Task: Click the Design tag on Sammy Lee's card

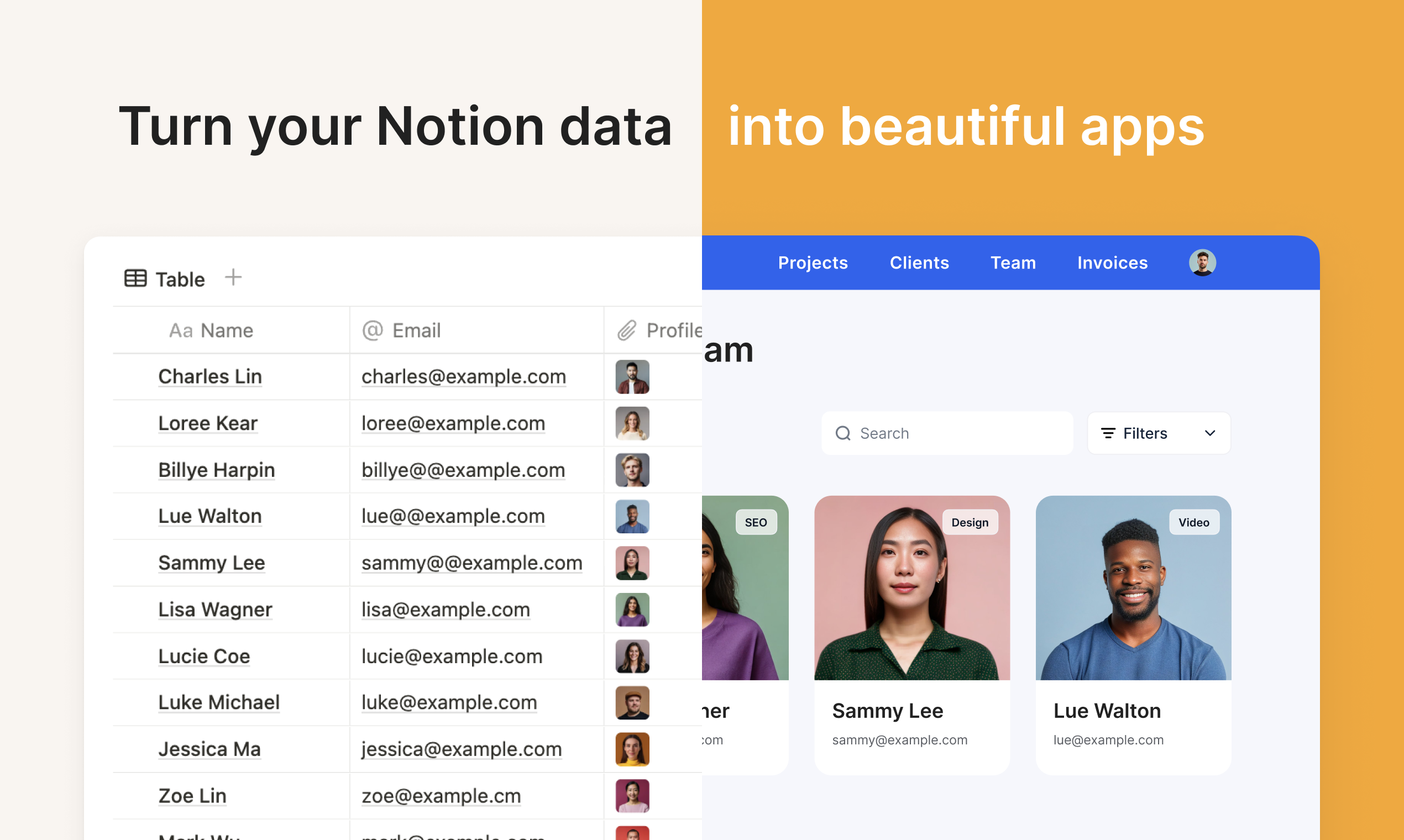Action: [970, 522]
